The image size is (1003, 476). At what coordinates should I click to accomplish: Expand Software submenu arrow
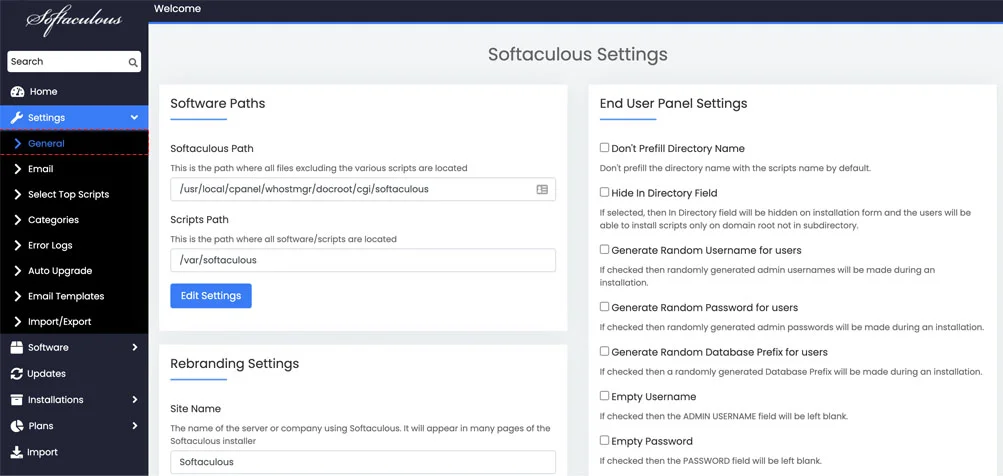pos(134,347)
